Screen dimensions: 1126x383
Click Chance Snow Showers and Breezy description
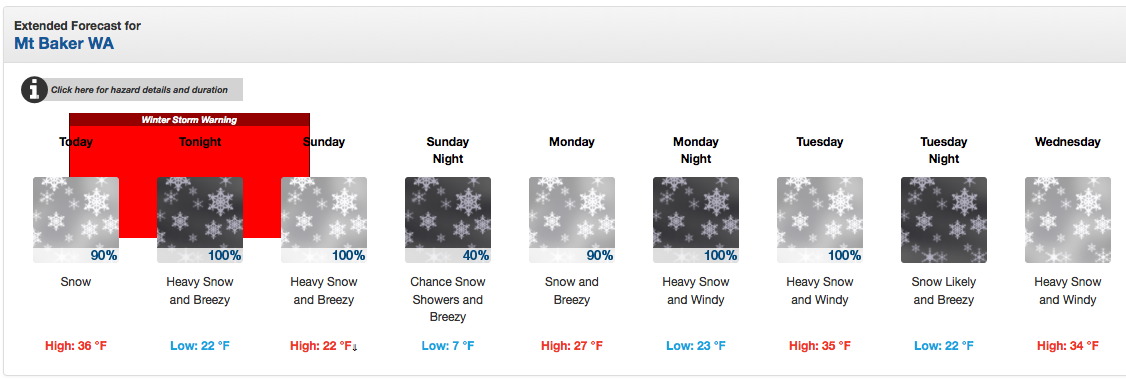pos(448,300)
